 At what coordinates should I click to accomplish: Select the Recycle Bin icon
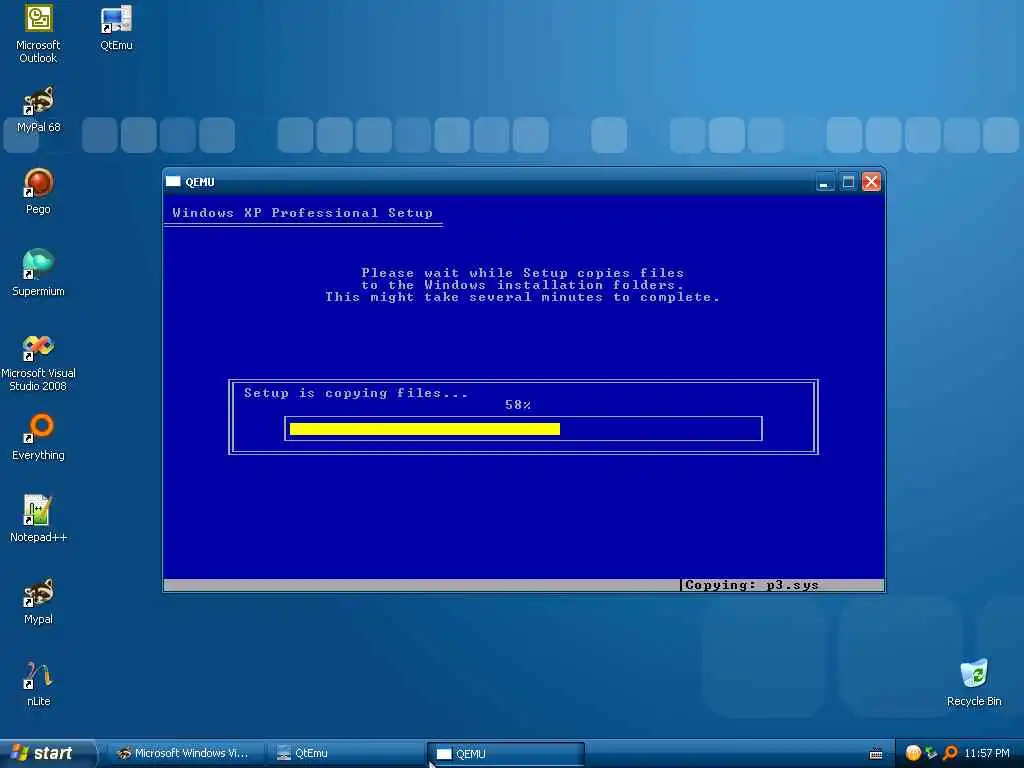[974, 682]
